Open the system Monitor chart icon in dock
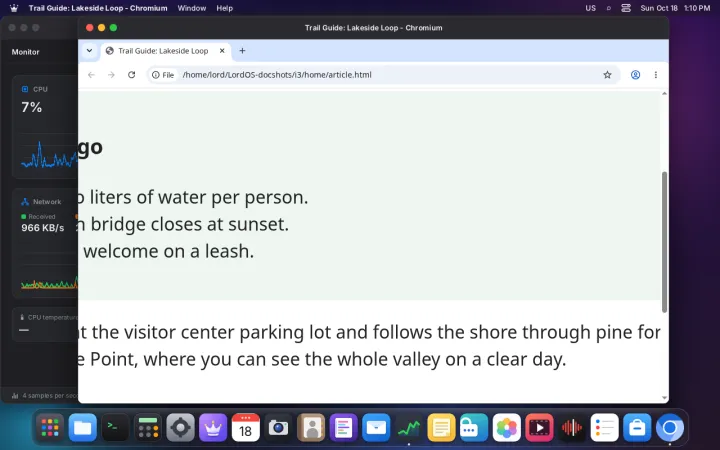This screenshot has height=450, width=720. tap(409, 428)
